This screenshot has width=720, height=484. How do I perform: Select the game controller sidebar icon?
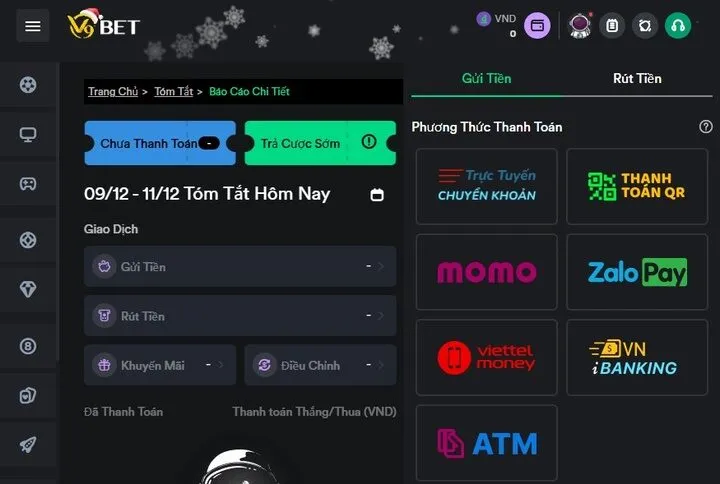28,184
